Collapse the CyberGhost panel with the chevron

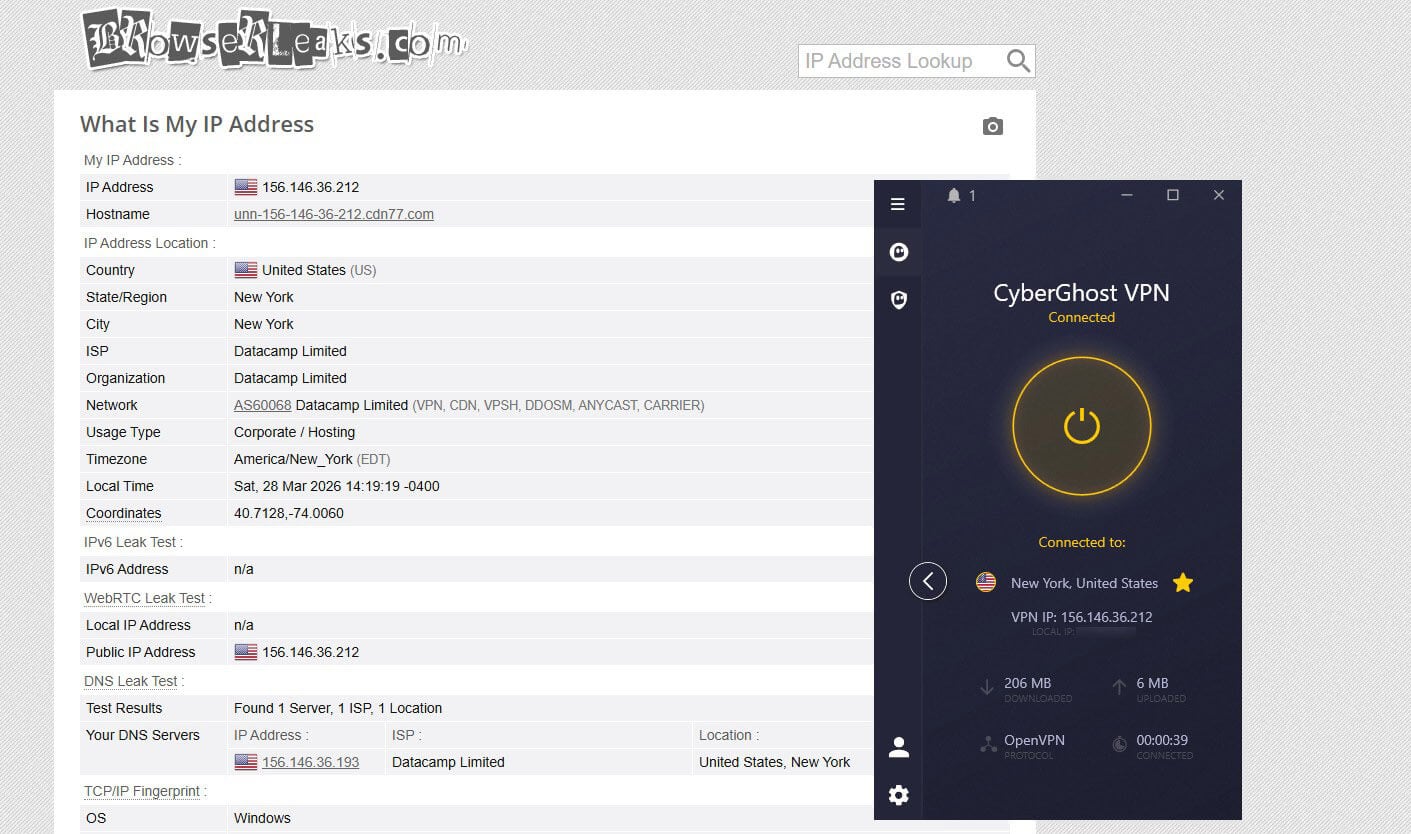927,581
